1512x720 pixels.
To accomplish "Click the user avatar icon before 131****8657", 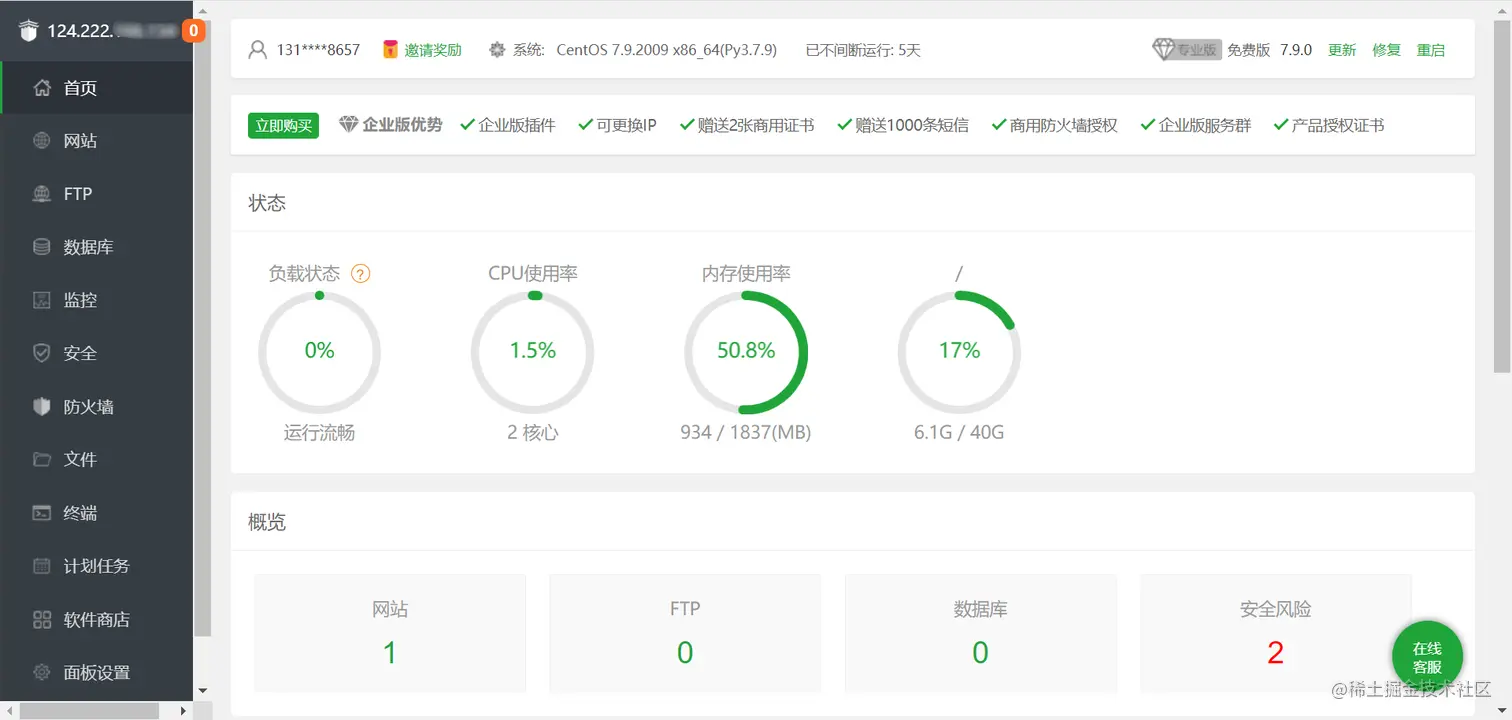I will click(258, 49).
